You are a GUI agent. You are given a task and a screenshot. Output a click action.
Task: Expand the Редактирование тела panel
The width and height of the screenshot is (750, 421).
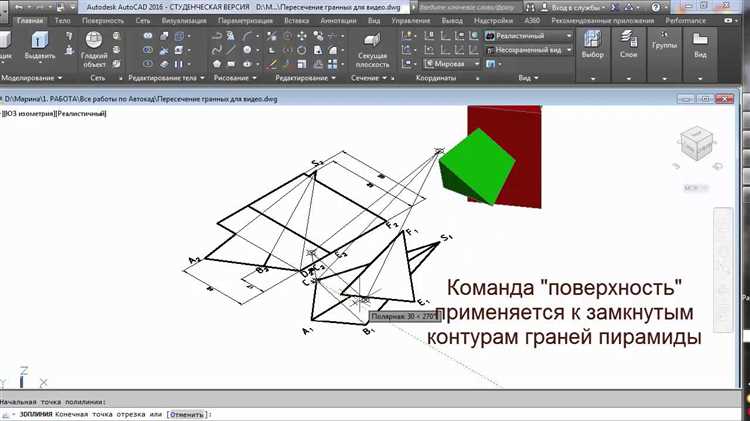(x=166, y=78)
